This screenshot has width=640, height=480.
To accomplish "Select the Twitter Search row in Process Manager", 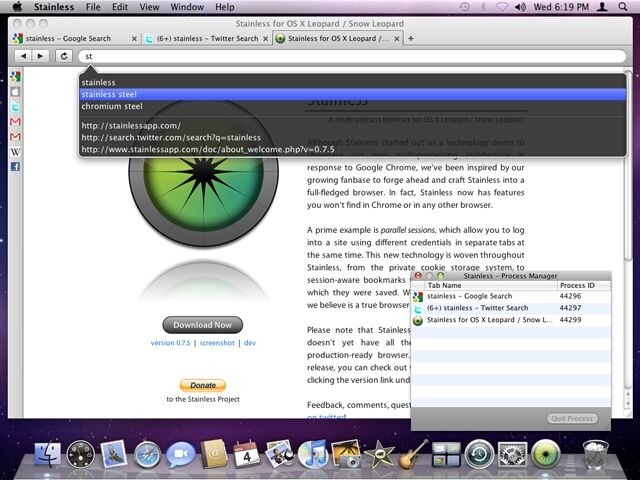I will point(511,308).
